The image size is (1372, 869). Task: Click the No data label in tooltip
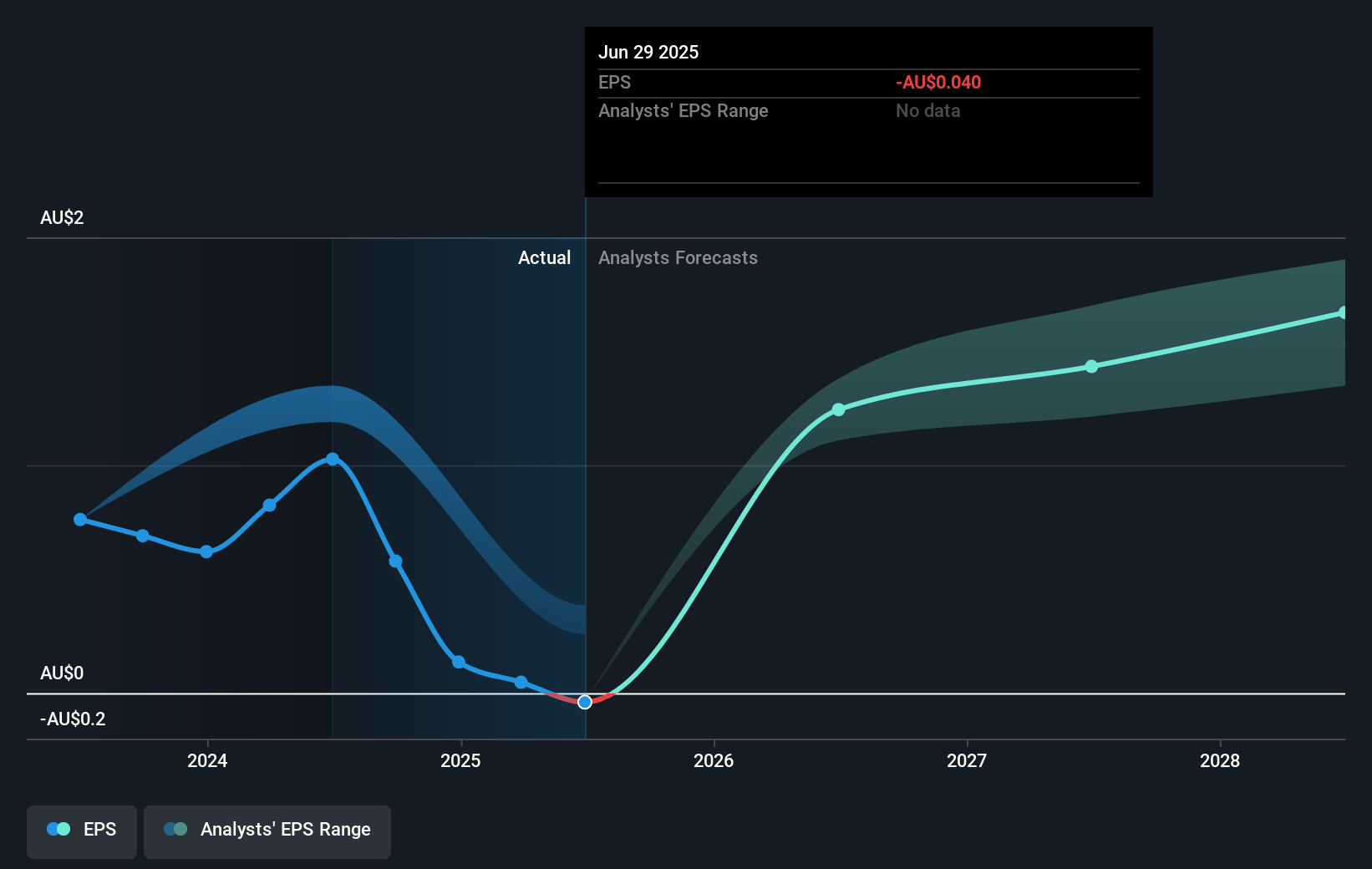click(x=927, y=110)
